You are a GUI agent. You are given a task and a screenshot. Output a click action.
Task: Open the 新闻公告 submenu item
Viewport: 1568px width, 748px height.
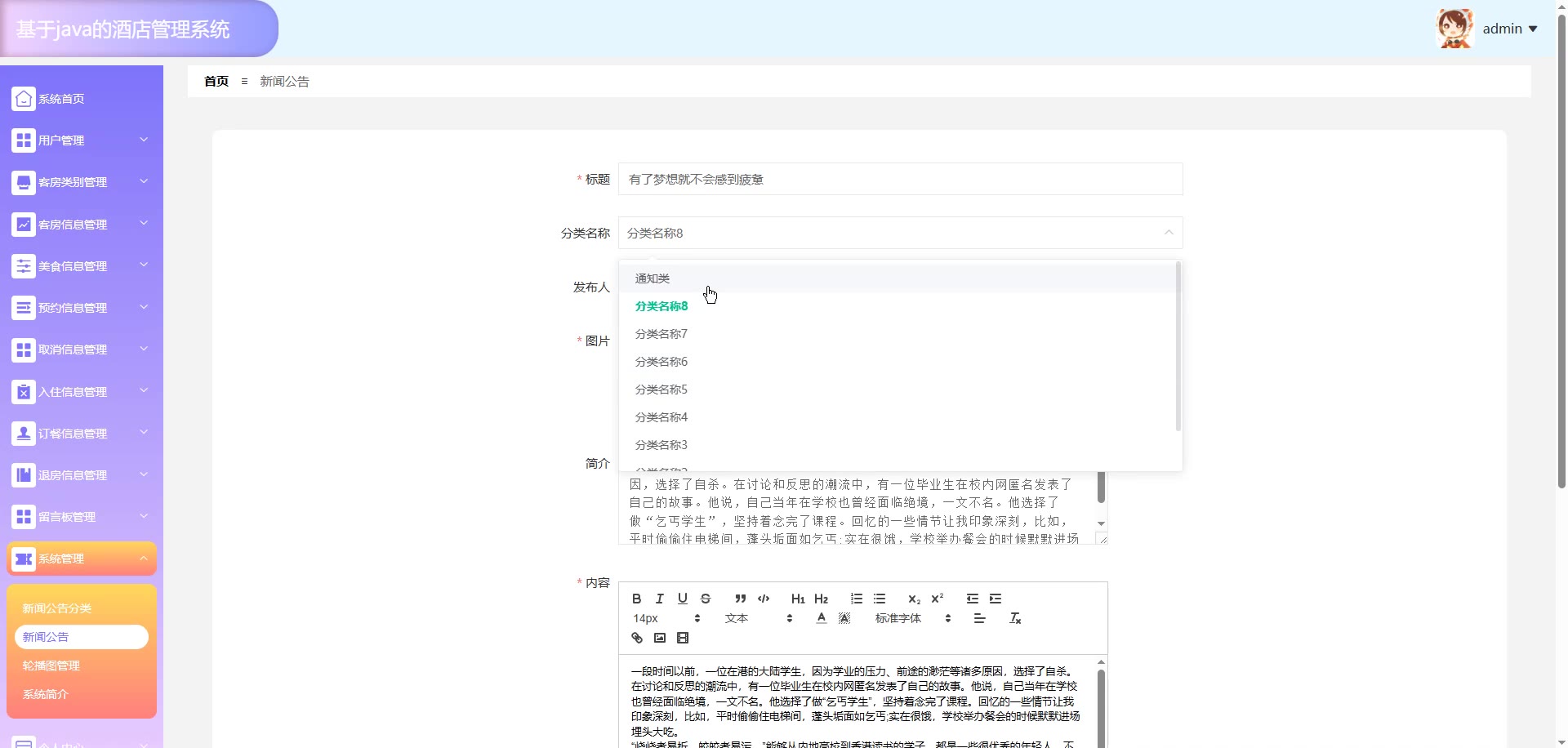pos(82,637)
